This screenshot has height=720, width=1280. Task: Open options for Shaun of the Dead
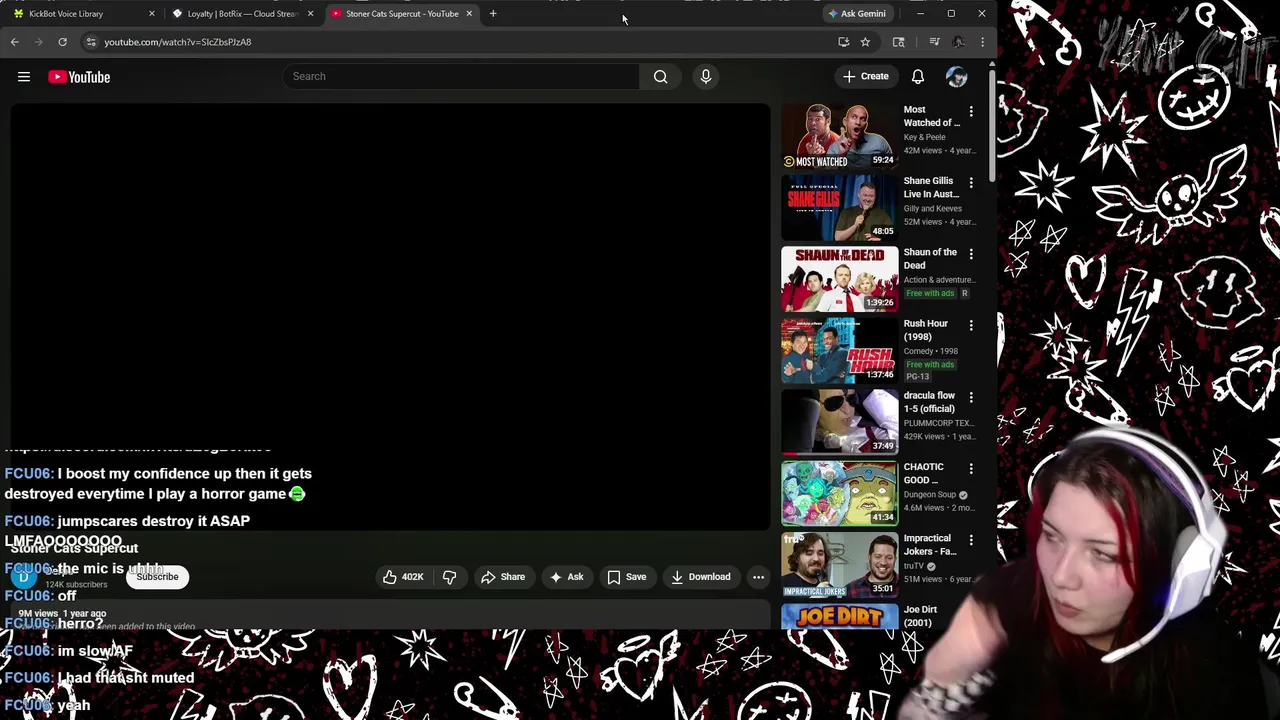pos(971,254)
